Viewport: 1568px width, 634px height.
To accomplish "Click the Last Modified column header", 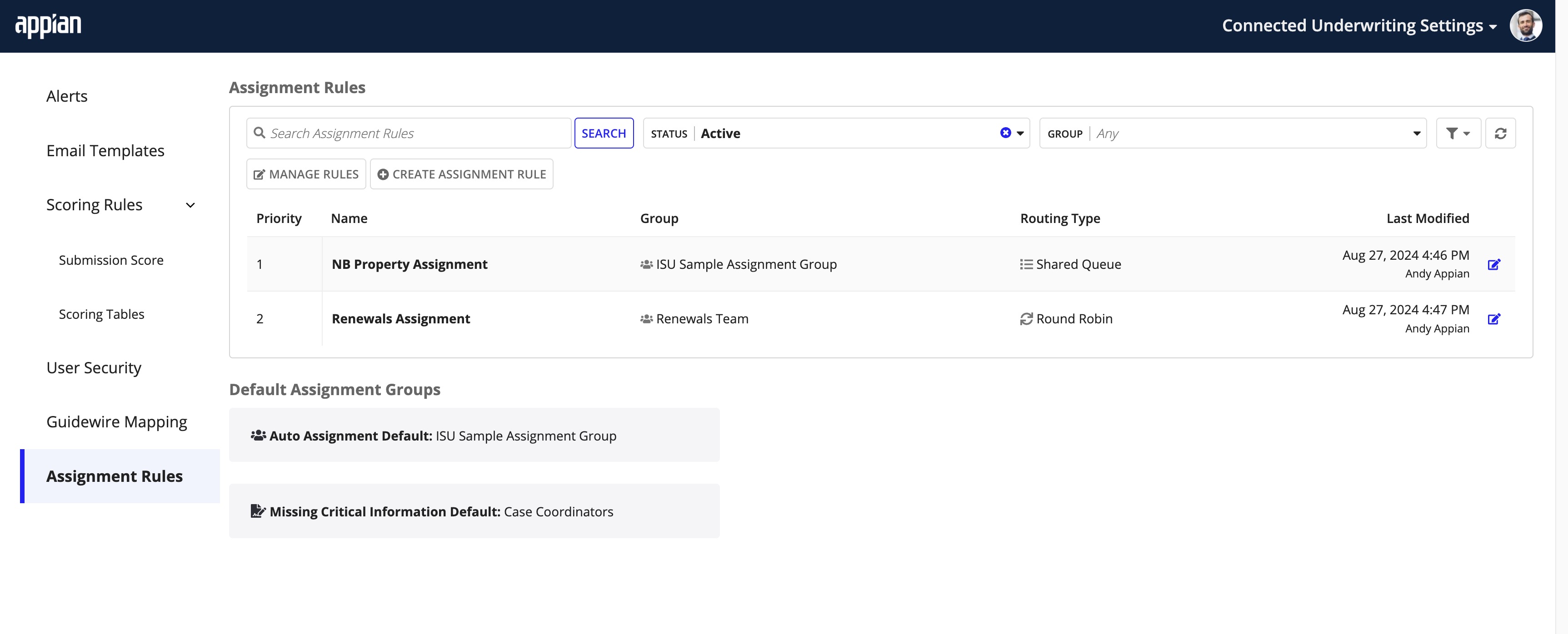I will pos(1428,218).
